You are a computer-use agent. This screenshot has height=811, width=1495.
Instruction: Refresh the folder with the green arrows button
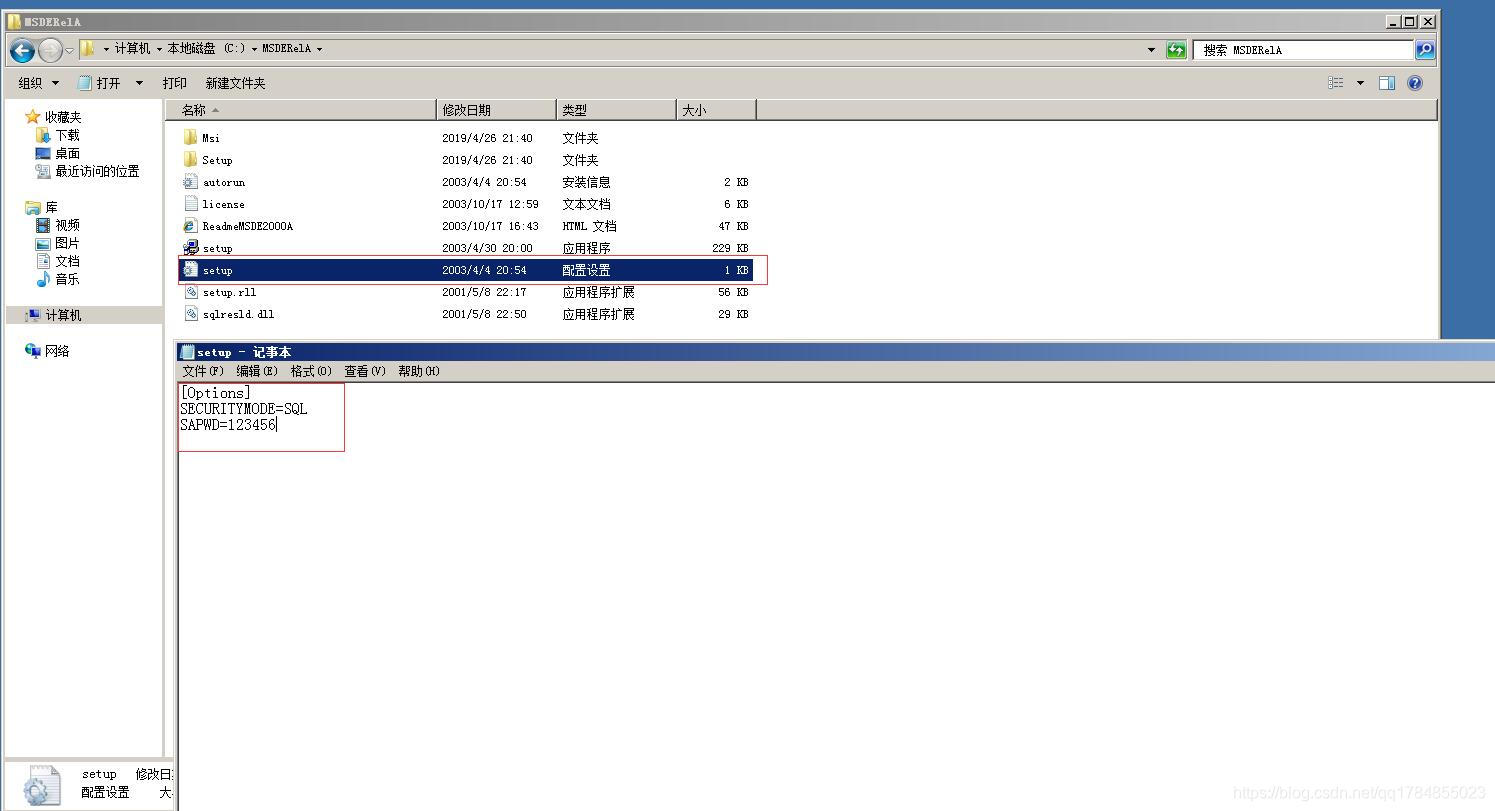point(1176,50)
